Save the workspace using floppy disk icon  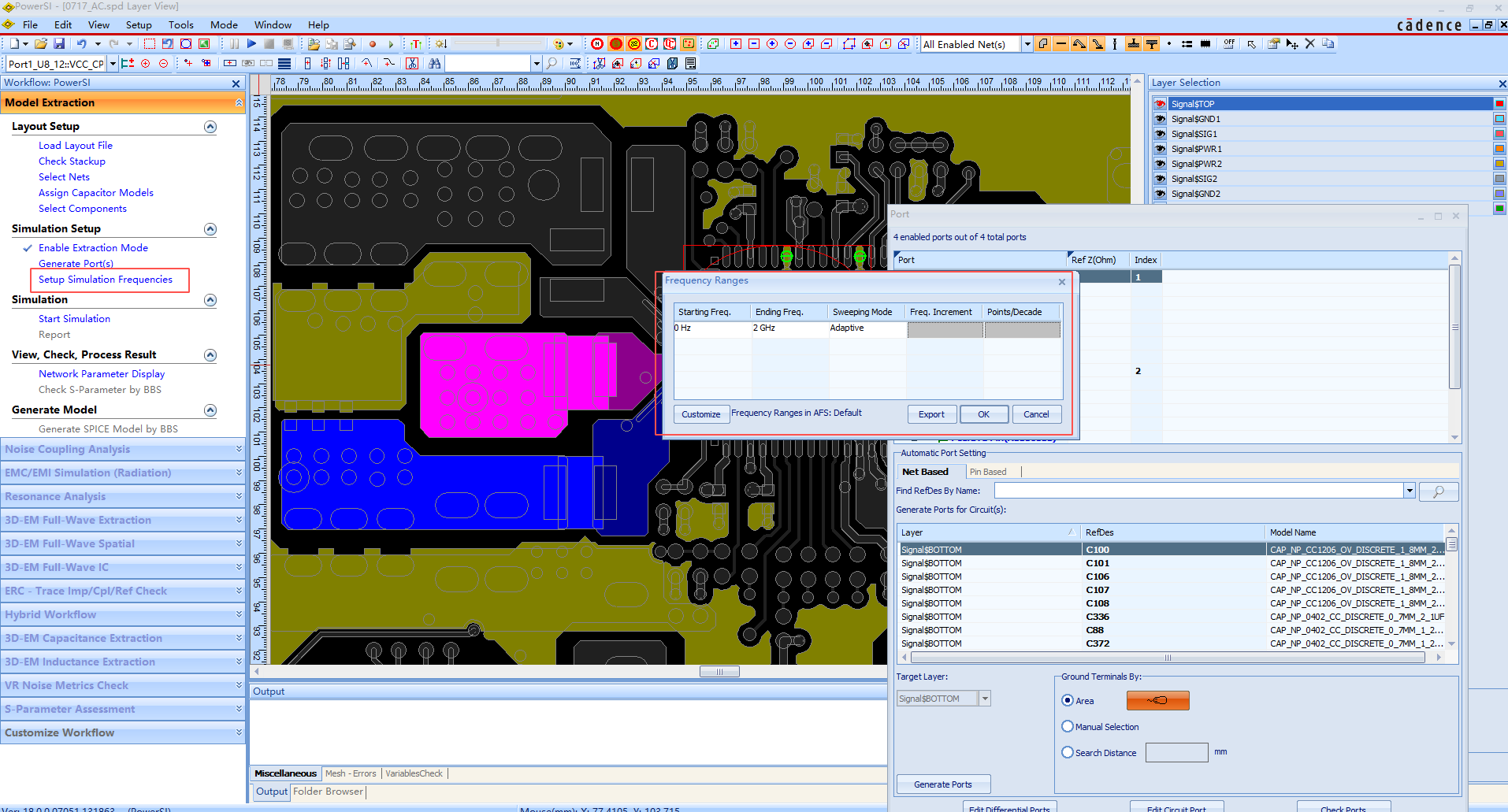(x=59, y=43)
